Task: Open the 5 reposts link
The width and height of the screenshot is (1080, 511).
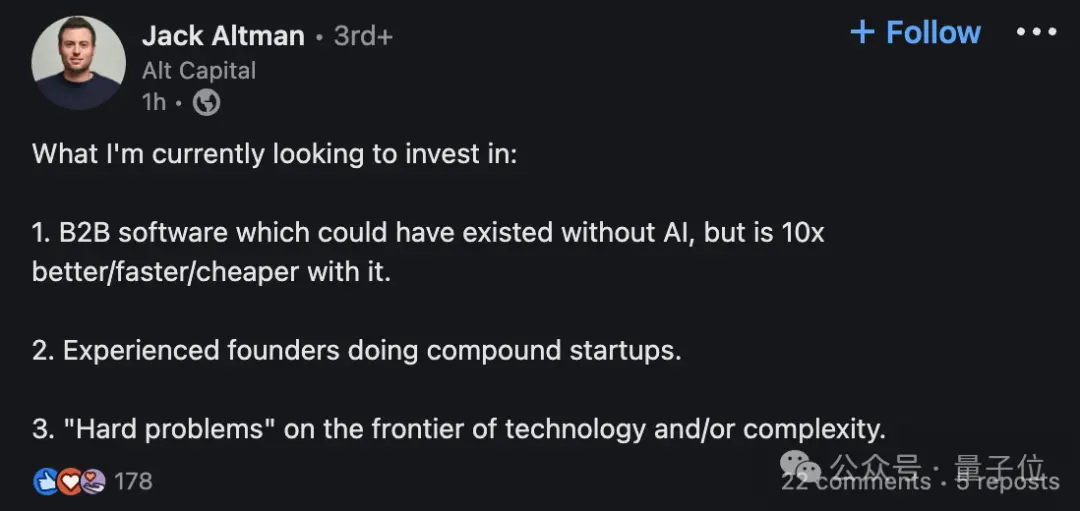Action: coord(1008,481)
